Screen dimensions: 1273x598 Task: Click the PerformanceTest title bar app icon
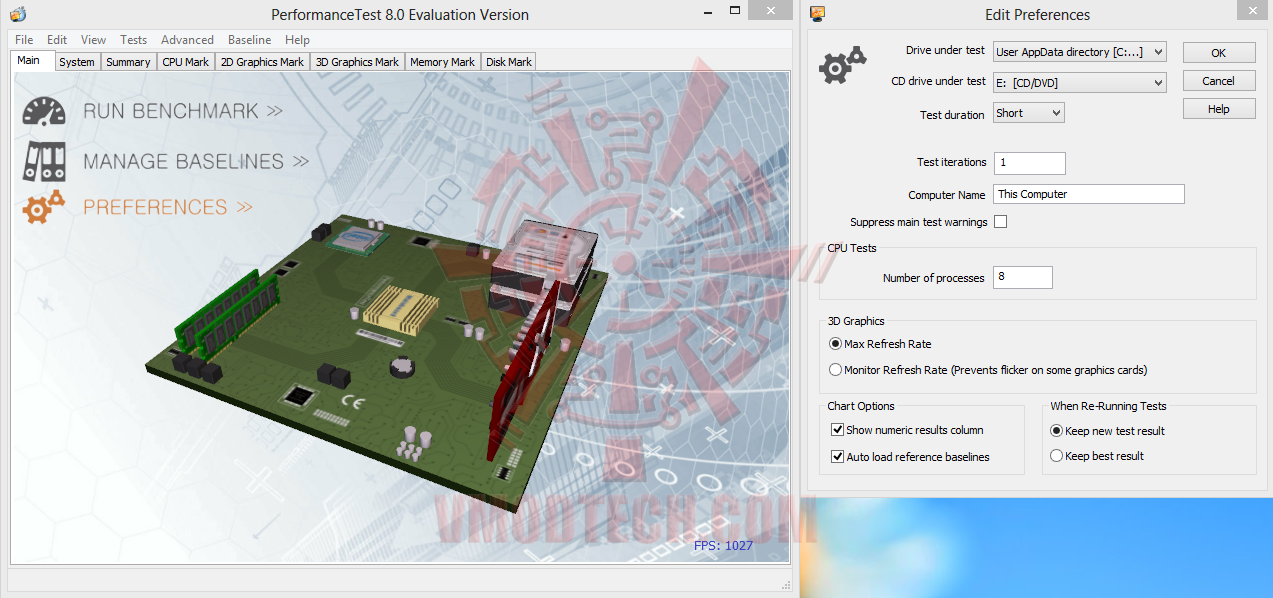pos(18,14)
